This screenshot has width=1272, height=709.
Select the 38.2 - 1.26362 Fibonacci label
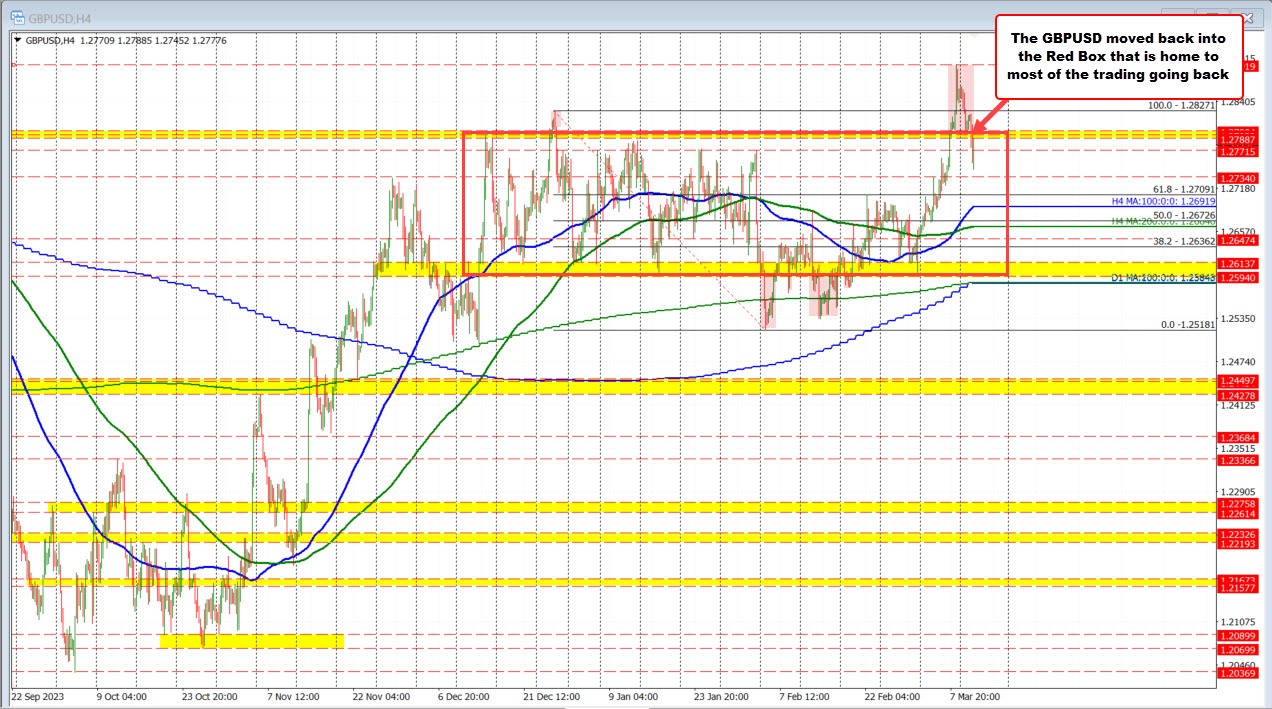1184,241
